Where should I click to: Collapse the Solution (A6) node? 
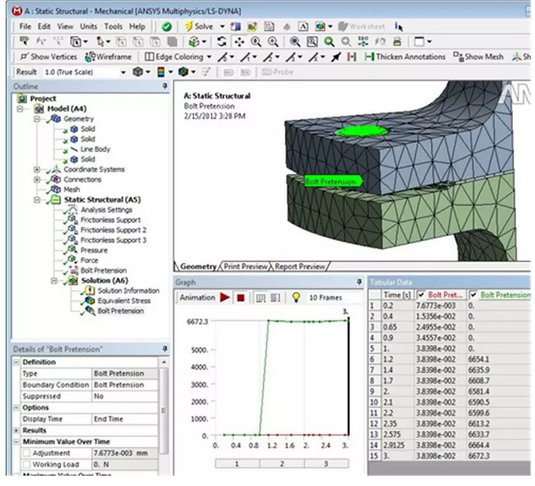point(54,281)
